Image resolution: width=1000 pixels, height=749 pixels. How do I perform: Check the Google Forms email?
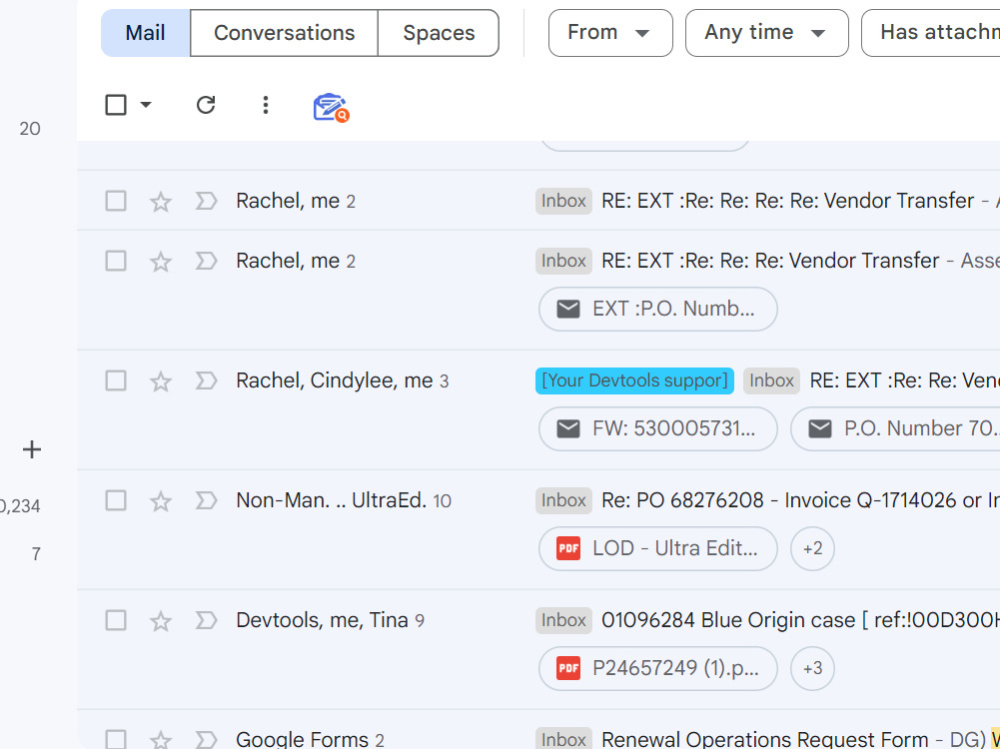coord(115,740)
